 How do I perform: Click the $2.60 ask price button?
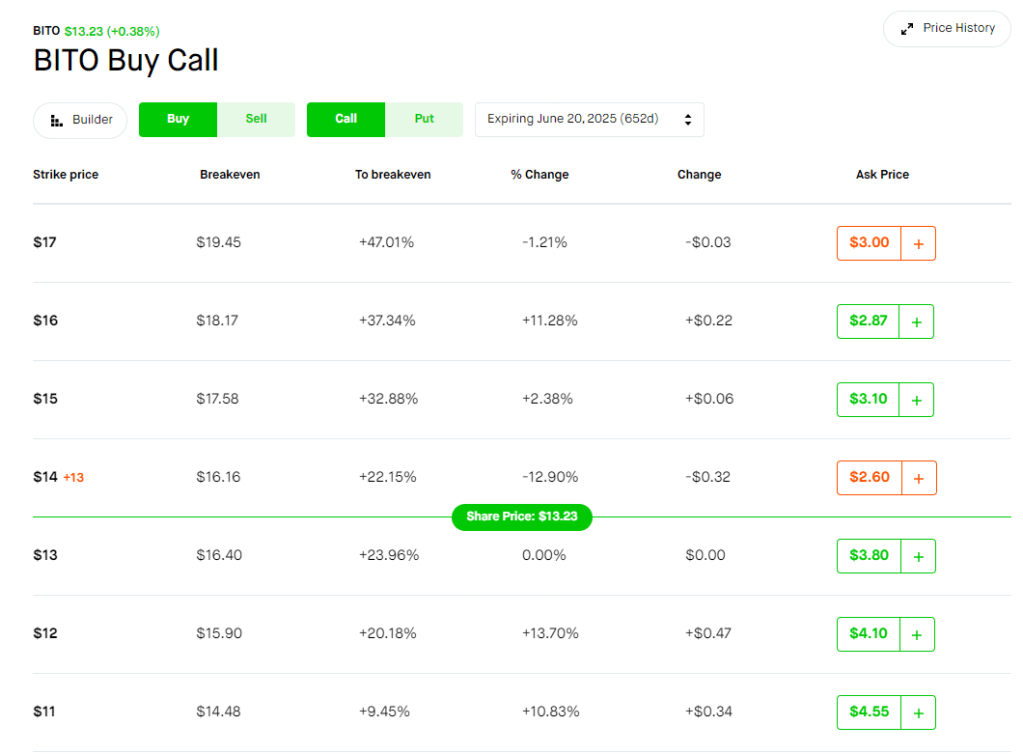(868, 478)
